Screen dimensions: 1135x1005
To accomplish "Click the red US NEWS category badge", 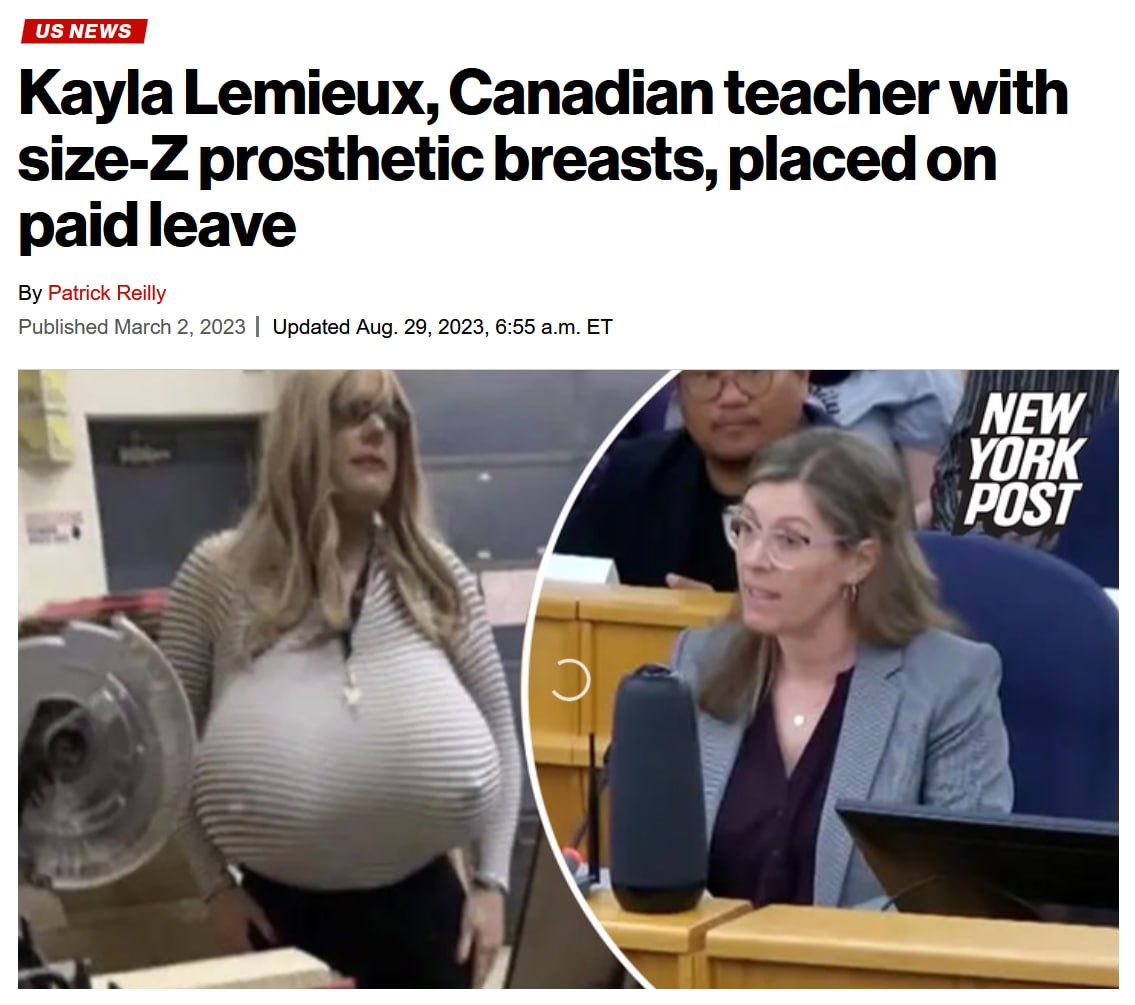I will (x=83, y=31).
